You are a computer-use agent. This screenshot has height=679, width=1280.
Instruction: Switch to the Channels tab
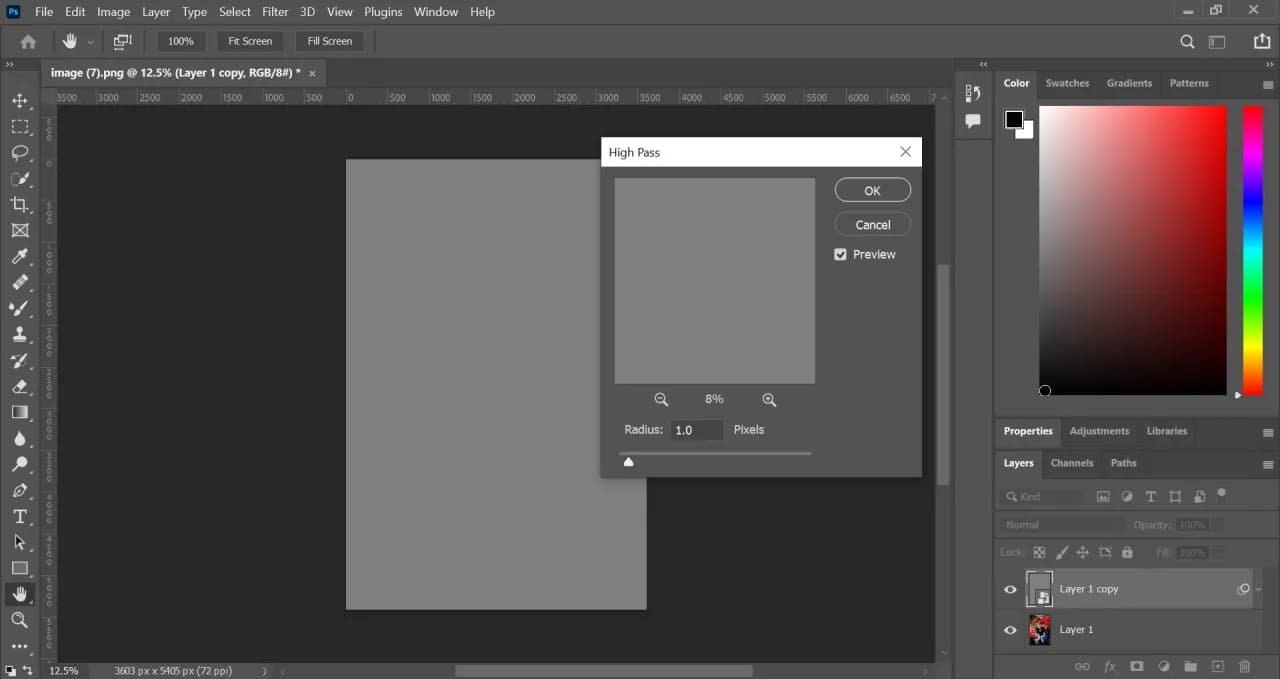point(1071,463)
